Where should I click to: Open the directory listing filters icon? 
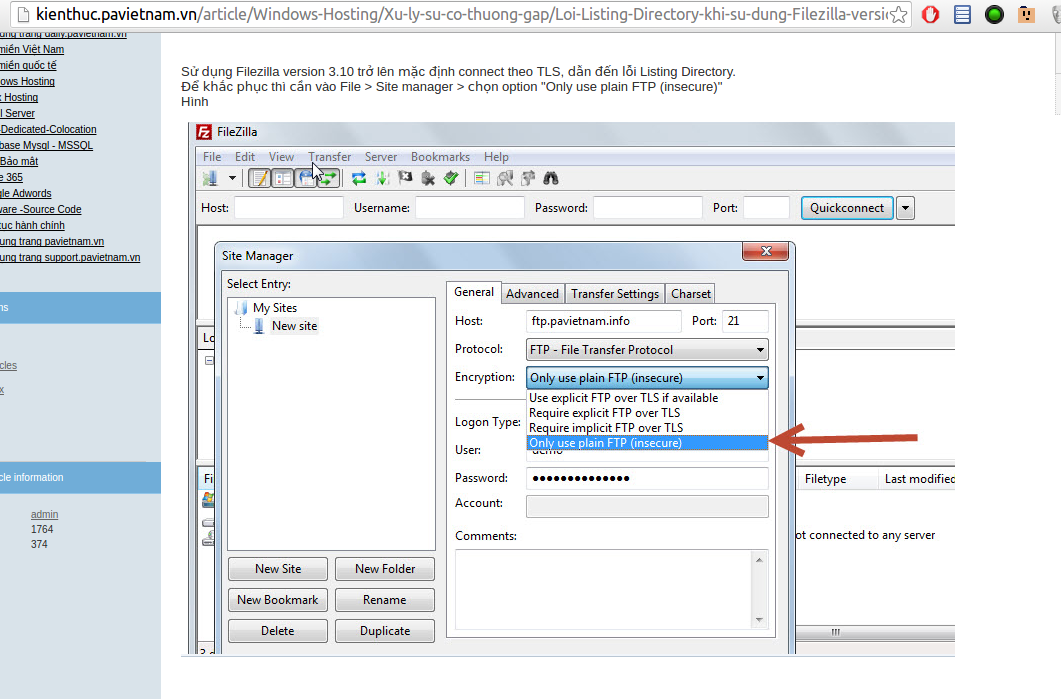pyautogui.click(x=482, y=178)
